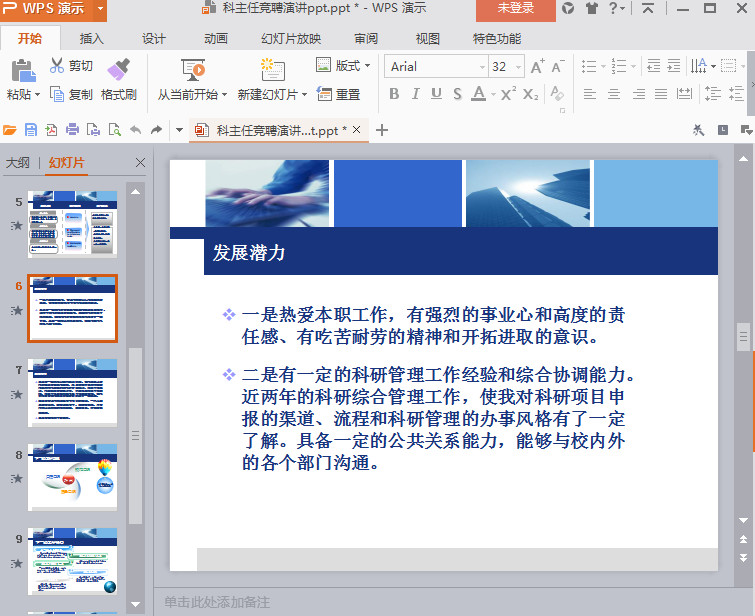The height and width of the screenshot is (616, 755).
Task: Select the Format Painter (格式刷) tool
Action: pyautogui.click(x=118, y=69)
